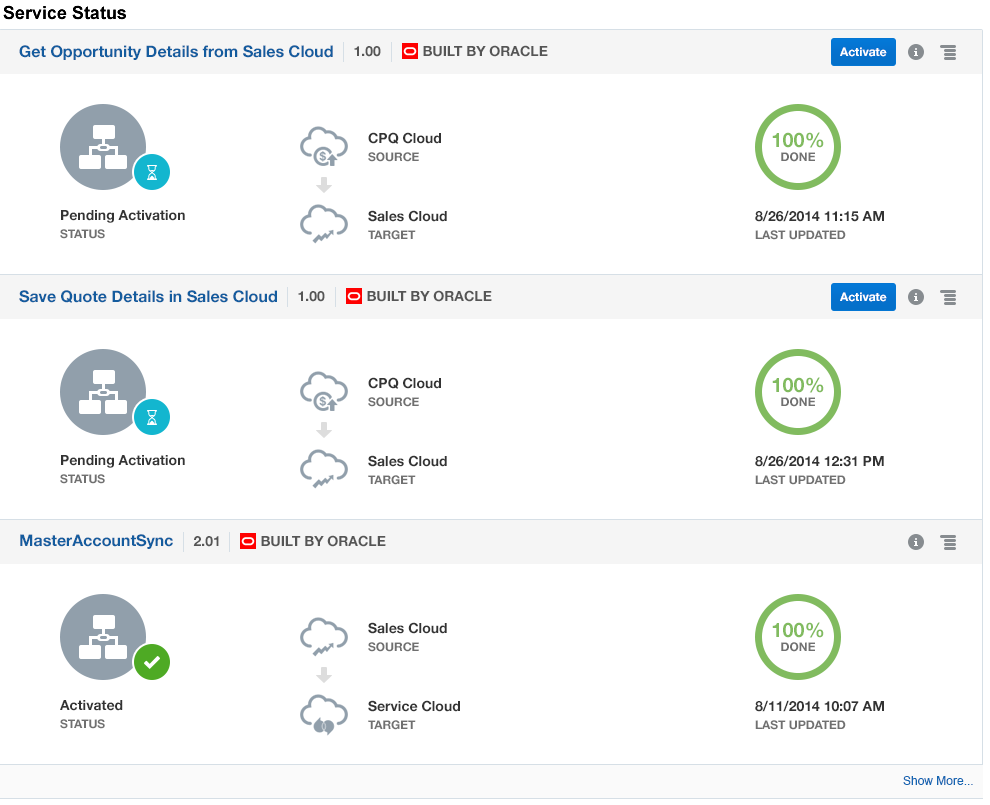Click Oracle logo beside MasterAccountSync
Screen dimensions: 990x805
click(247, 541)
